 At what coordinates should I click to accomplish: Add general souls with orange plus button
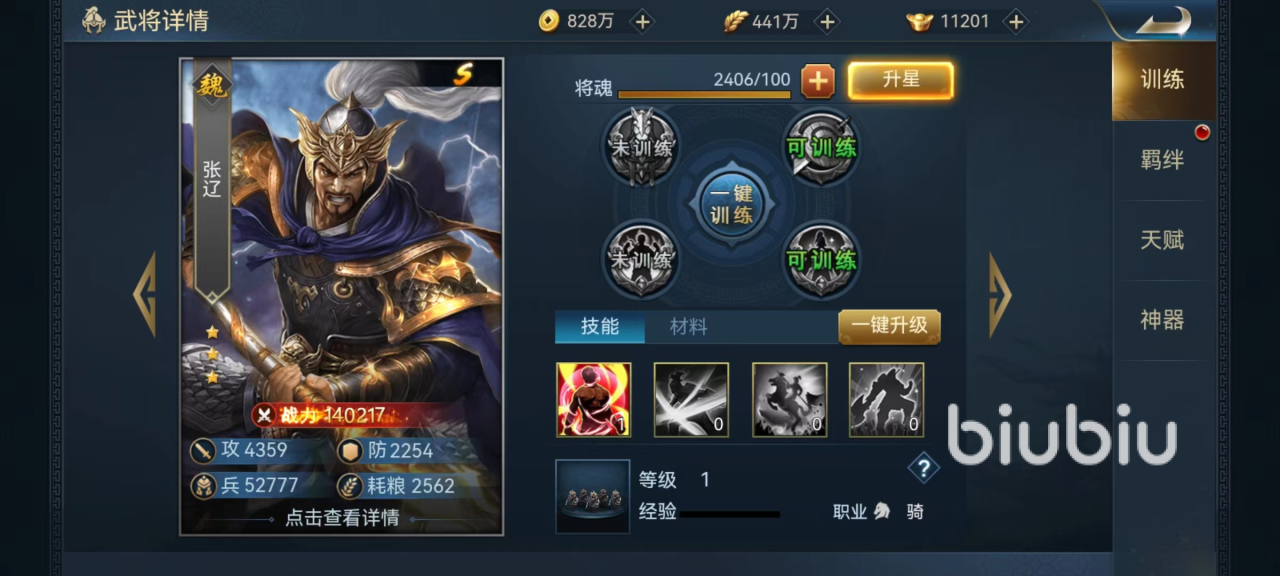818,81
